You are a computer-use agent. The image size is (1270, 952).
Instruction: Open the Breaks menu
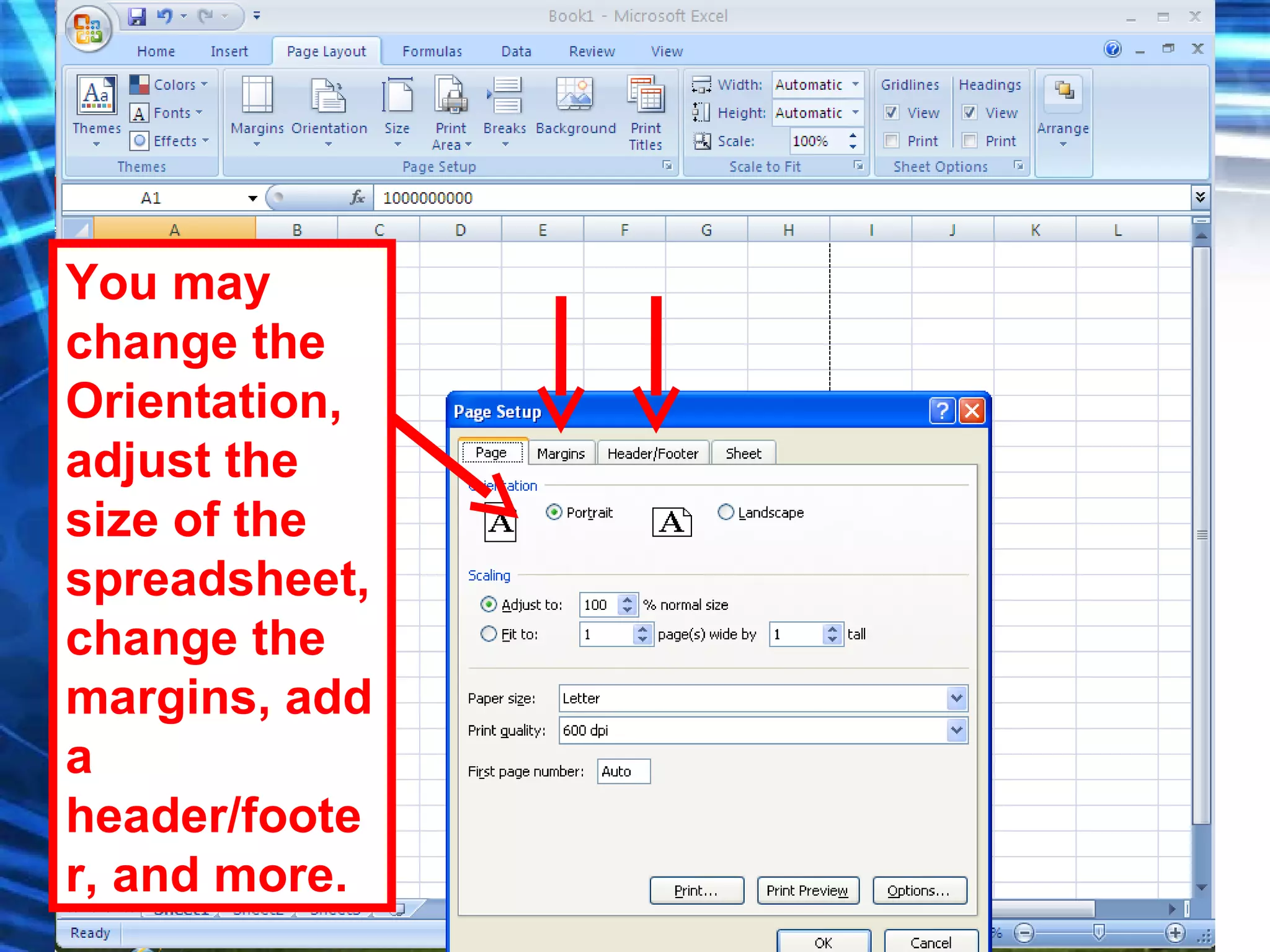[x=505, y=112]
